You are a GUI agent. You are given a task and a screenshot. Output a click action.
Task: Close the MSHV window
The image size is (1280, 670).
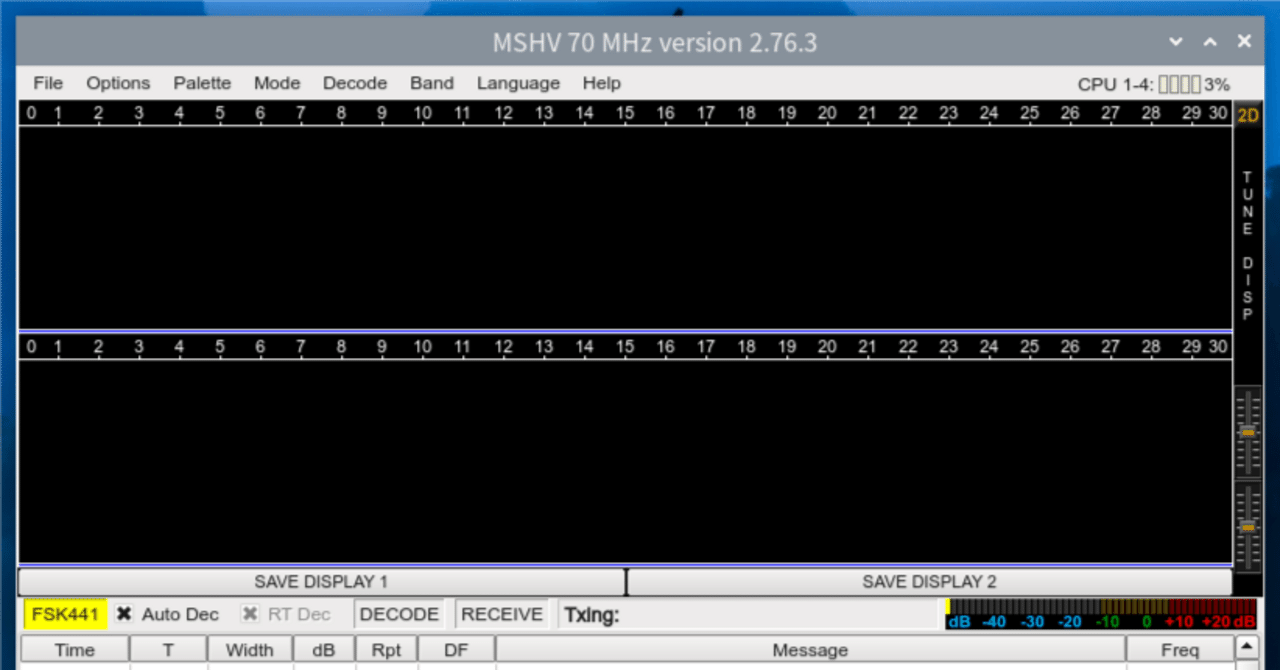pyautogui.click(x=1244, y=42)
